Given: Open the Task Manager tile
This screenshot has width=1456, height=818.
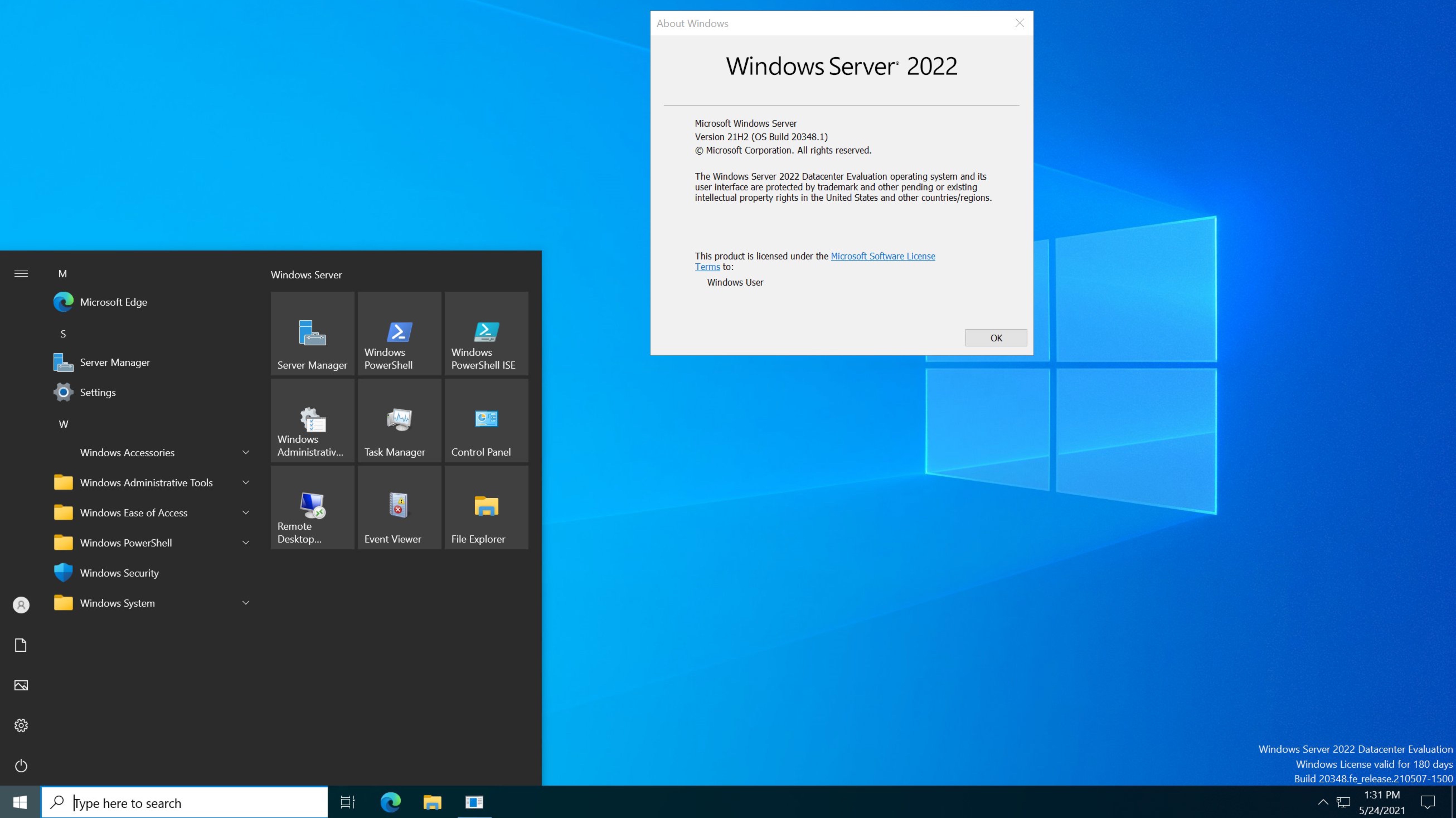Looking at the screenshot, I should tap(399, 421).
